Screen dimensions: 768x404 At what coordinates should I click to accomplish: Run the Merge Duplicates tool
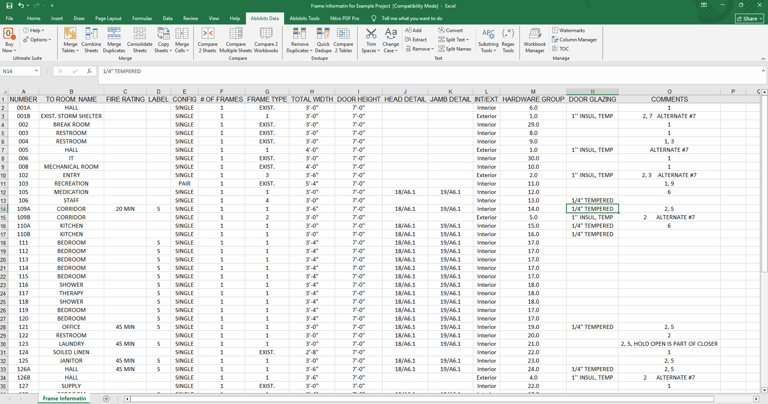pos(114,40)
